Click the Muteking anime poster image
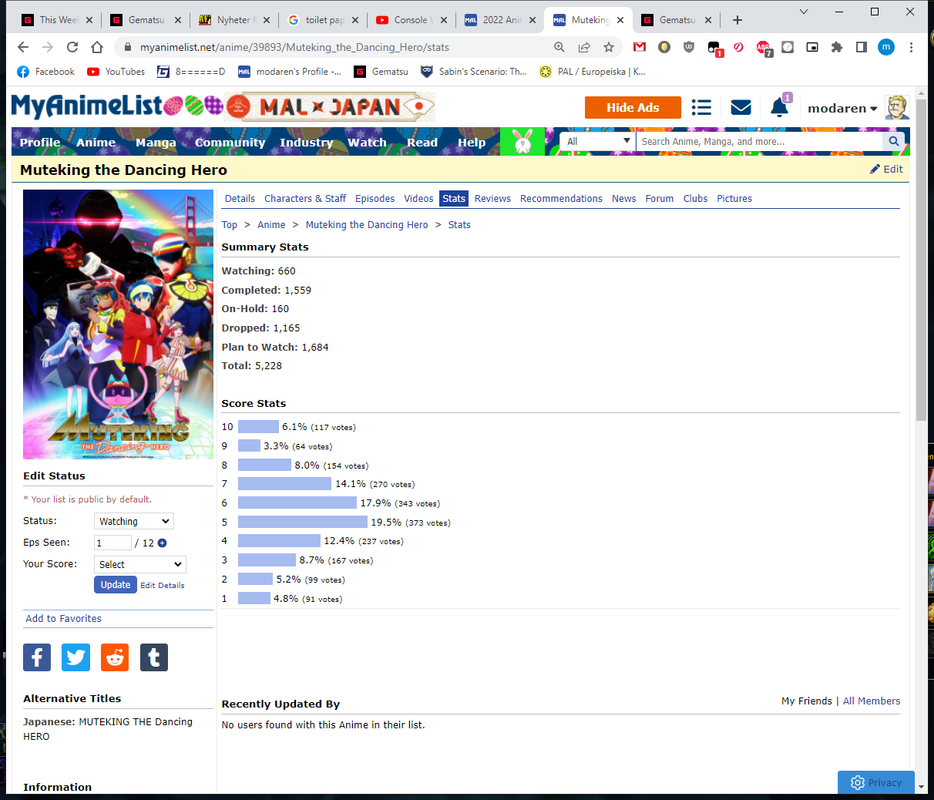This screenshot has width=934, height=800. pos(118,324)
